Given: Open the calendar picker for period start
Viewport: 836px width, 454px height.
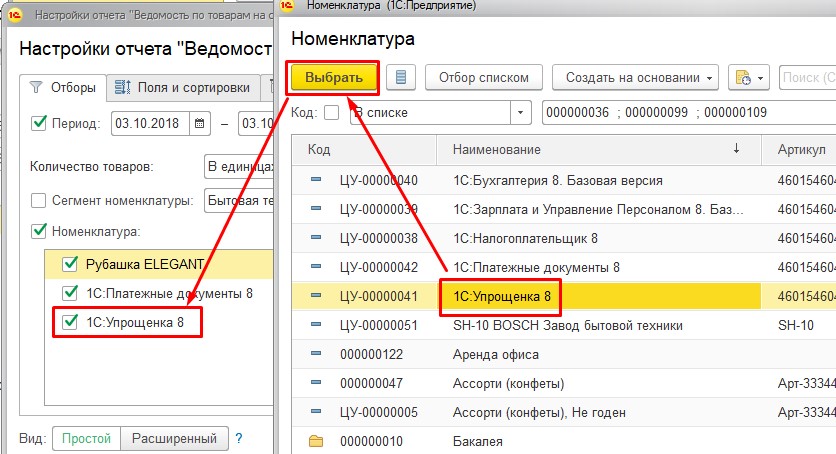Looking at the screenshot, I should (x=199, y=124).
